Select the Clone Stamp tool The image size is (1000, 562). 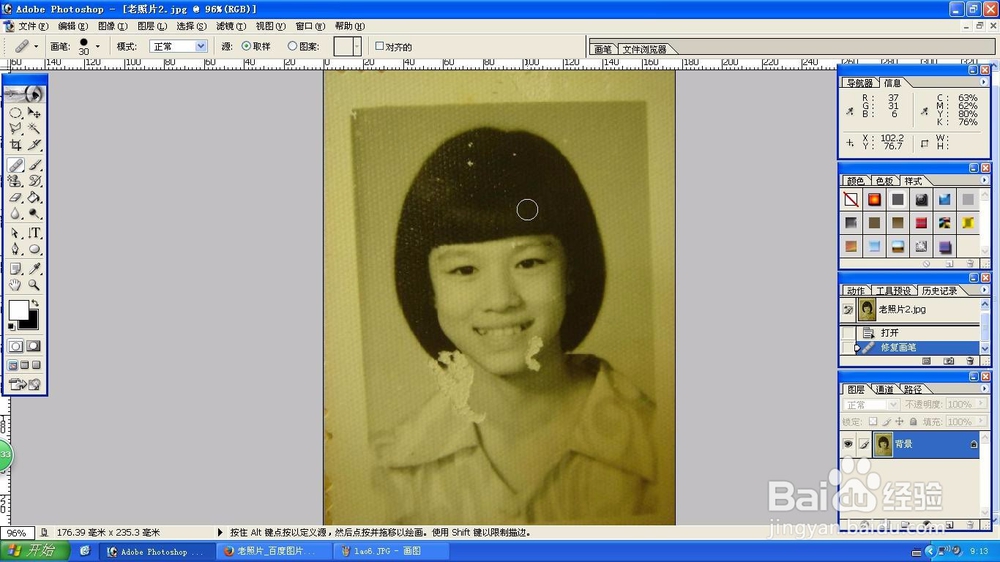click(x=15, y=181)
